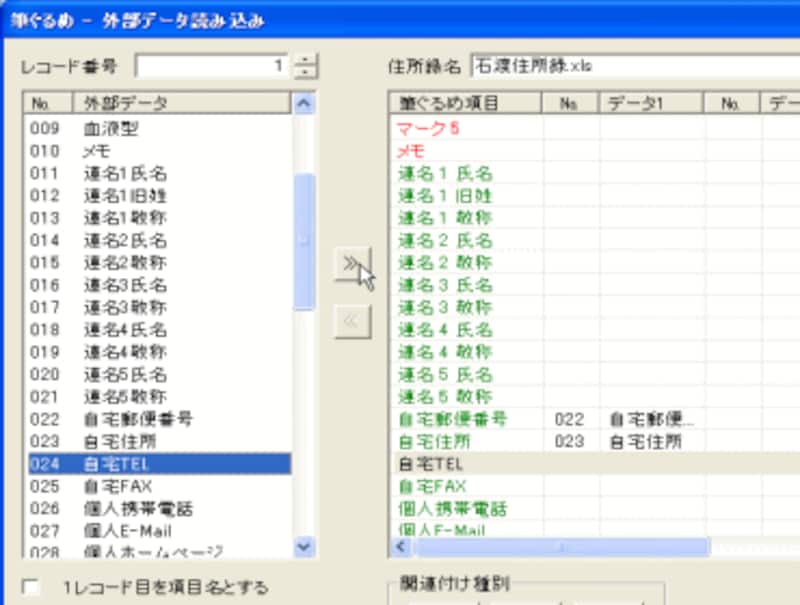The width and height of the screenshot is (800, 605).
Task: Click the >> assign button
Action: (x=351, y=265)
